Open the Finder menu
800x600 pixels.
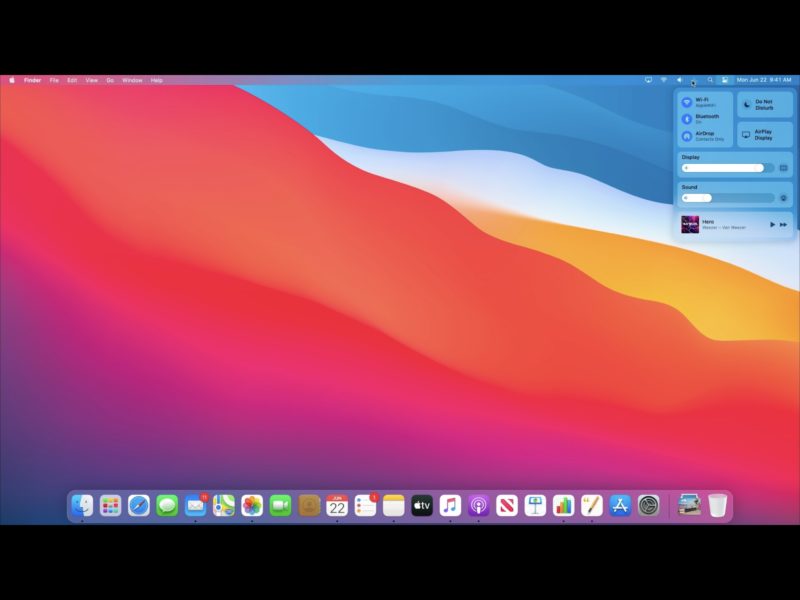click(33, 80)
